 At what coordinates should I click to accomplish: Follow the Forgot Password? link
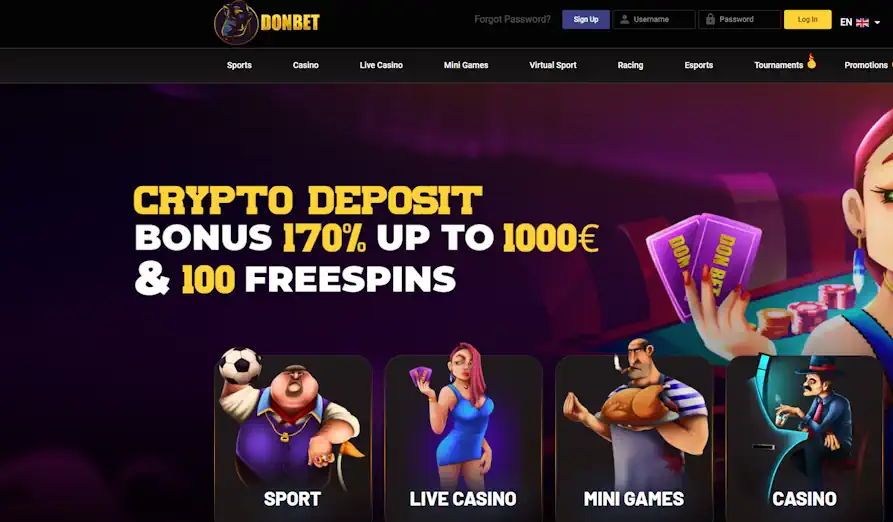click(512, 19)
